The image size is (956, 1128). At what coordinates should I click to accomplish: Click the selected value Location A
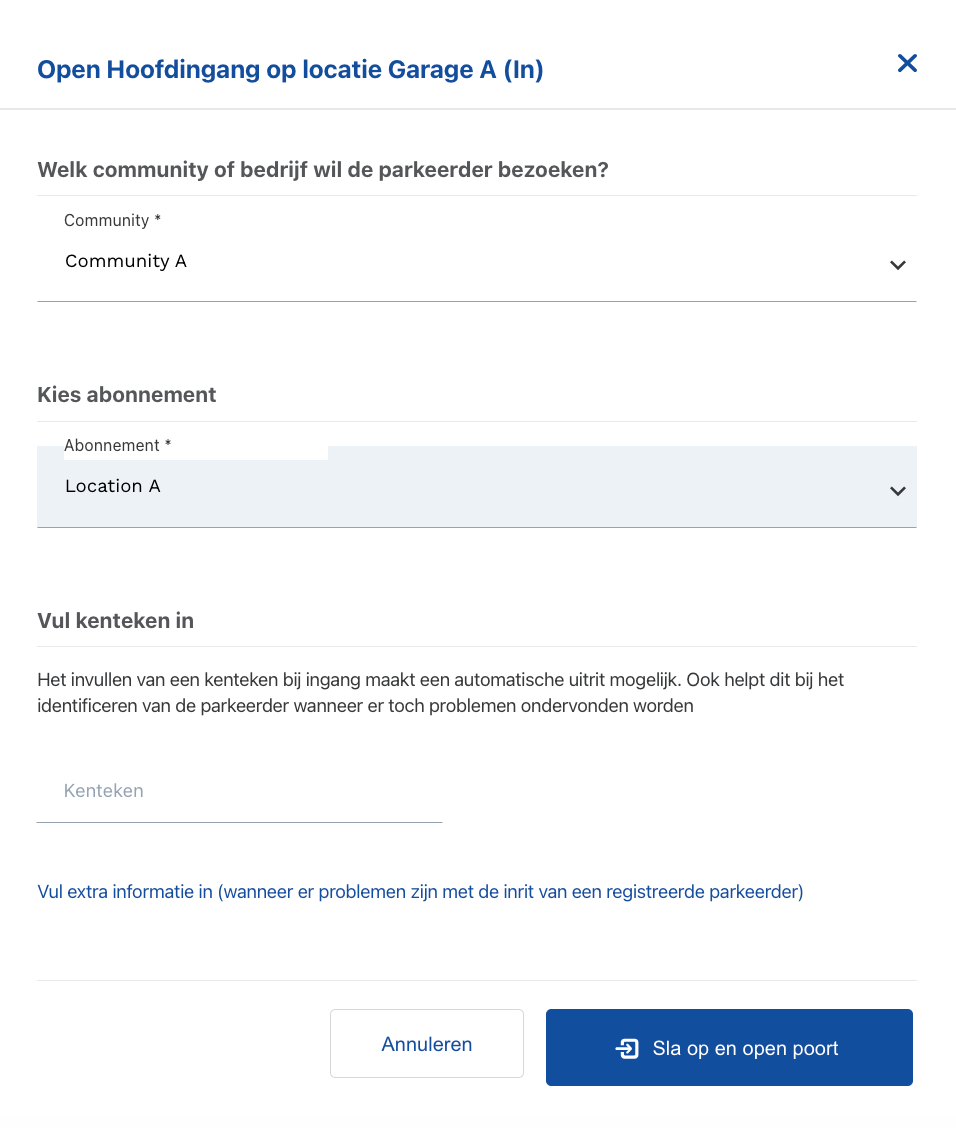tap(113, 486)
